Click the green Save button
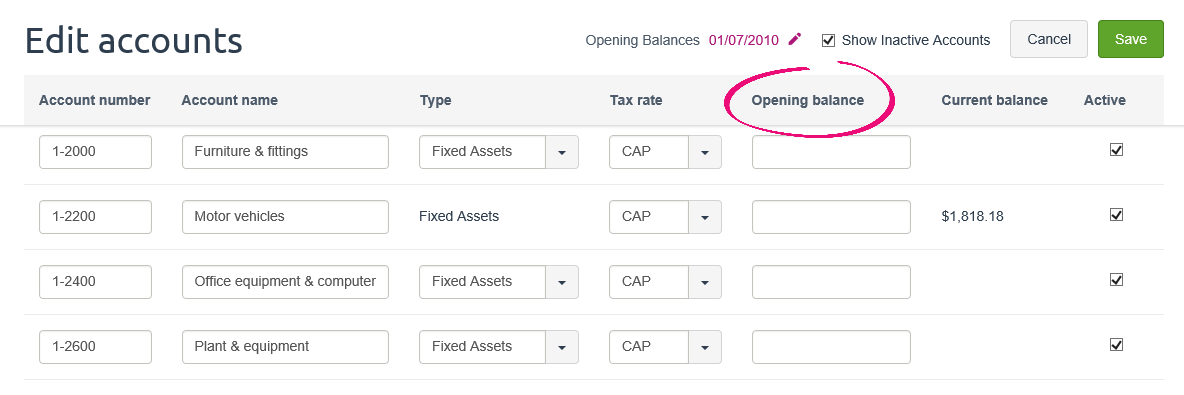The width and height of the screenshot is (1184, 395). pos(1130,39)
